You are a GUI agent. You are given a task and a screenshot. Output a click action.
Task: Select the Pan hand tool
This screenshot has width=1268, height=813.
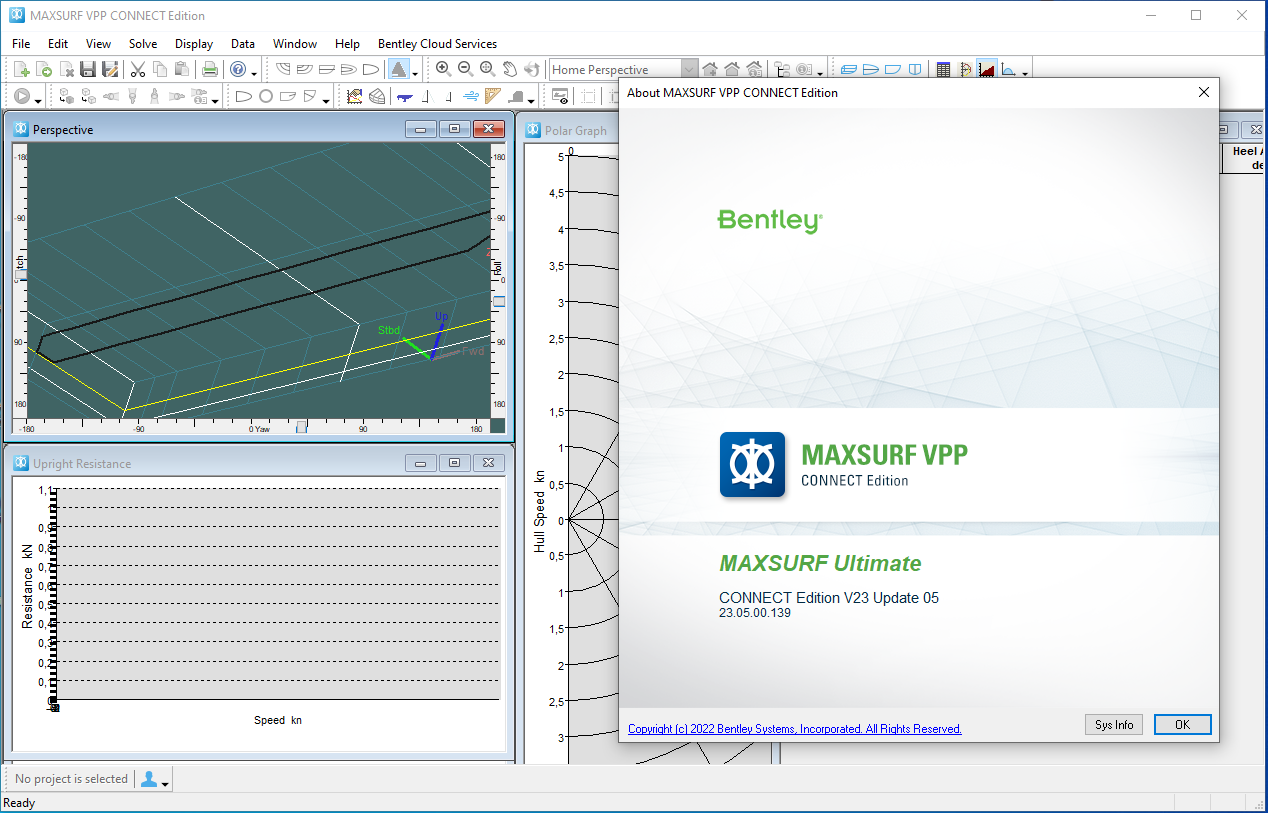pyautogui.click(x=509, y=68)
